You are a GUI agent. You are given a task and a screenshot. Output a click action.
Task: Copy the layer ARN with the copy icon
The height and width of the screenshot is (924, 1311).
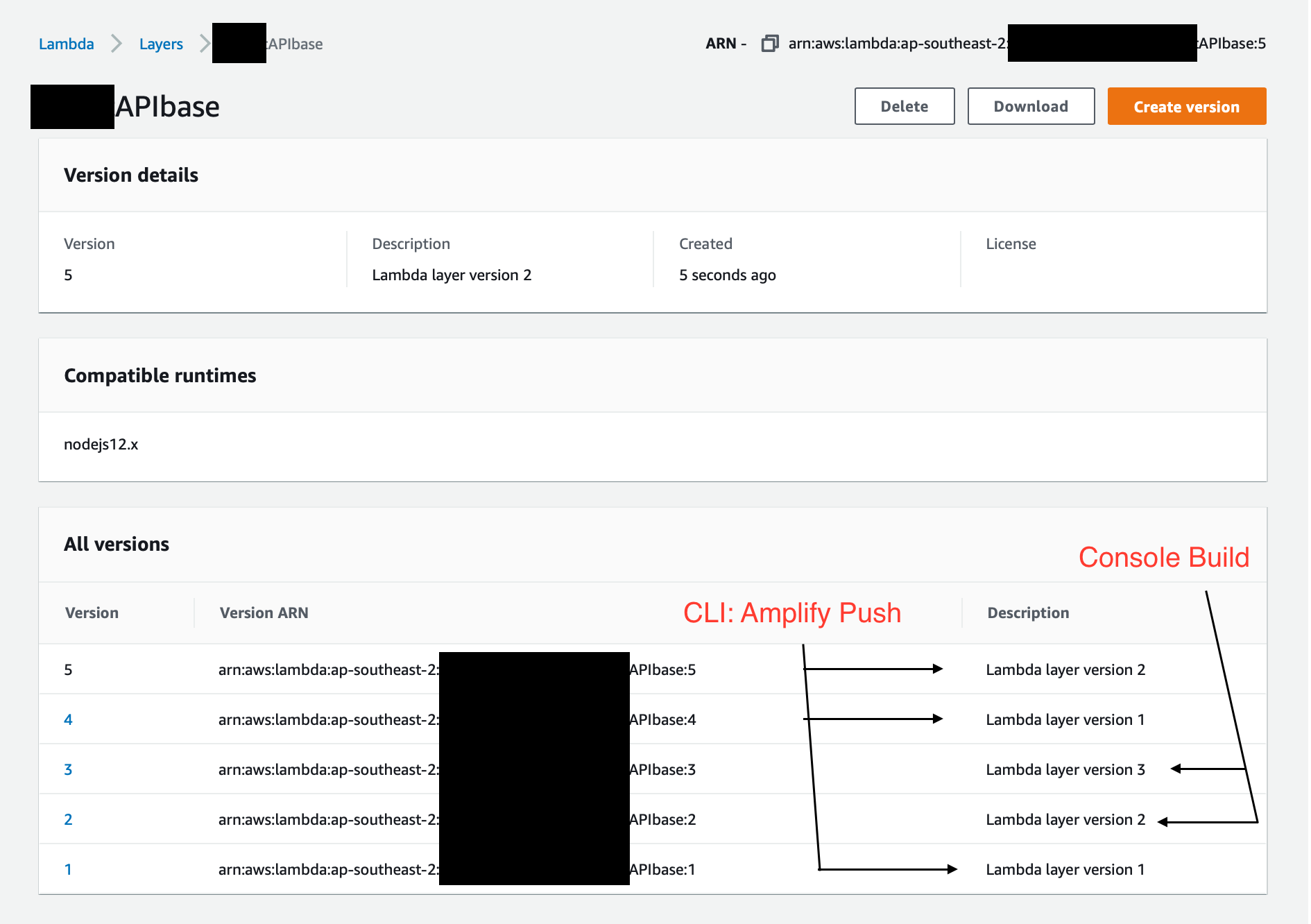click(770, 44)
